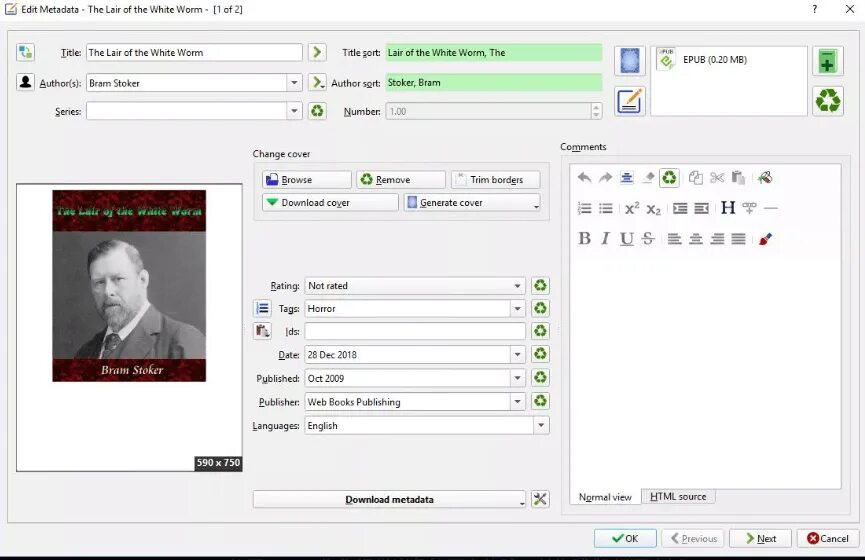Image resolution: width=865 pixels, height=560 pixels.
Task: Redo in the comments editor
Action: 606,178
